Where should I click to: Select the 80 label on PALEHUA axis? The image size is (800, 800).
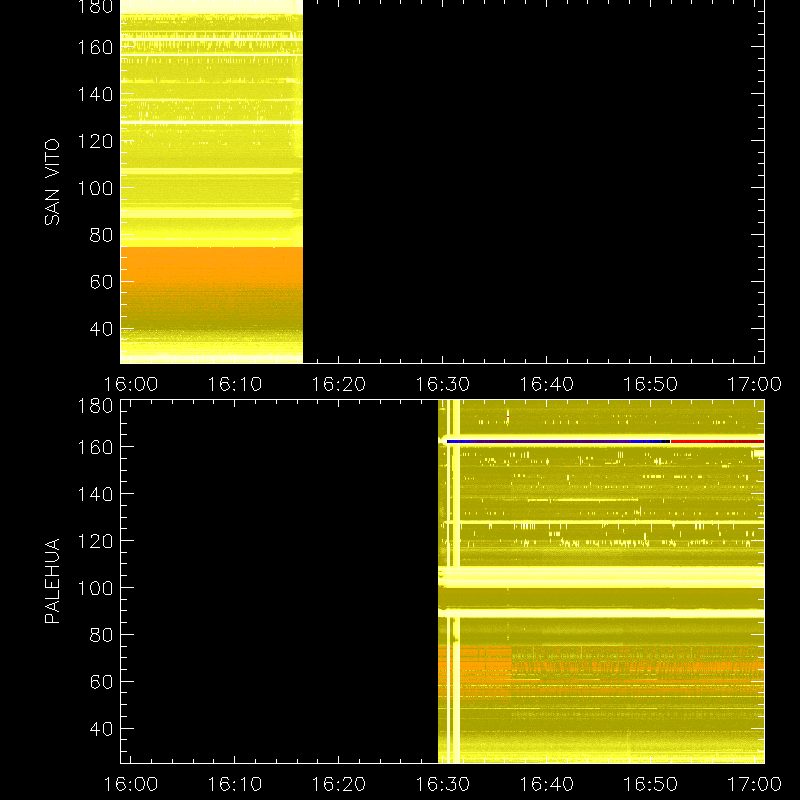pos(101,635)
